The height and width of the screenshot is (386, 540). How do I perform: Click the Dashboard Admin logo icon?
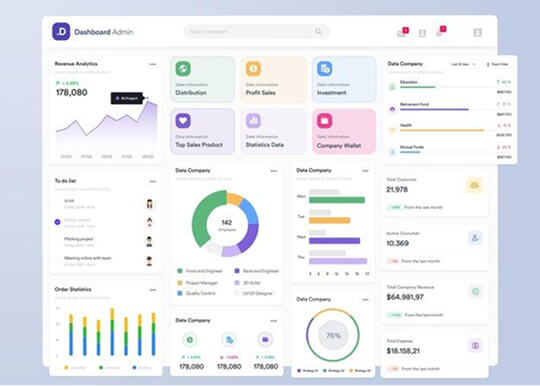61,32
